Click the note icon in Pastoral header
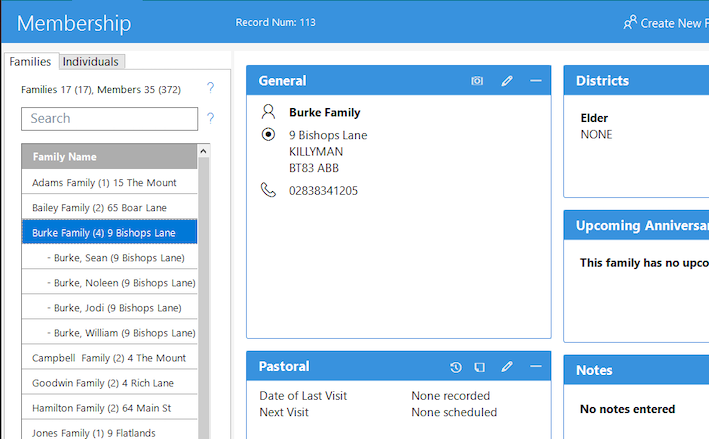This screenshot has height=439, width=709. [x=480, y=367]
